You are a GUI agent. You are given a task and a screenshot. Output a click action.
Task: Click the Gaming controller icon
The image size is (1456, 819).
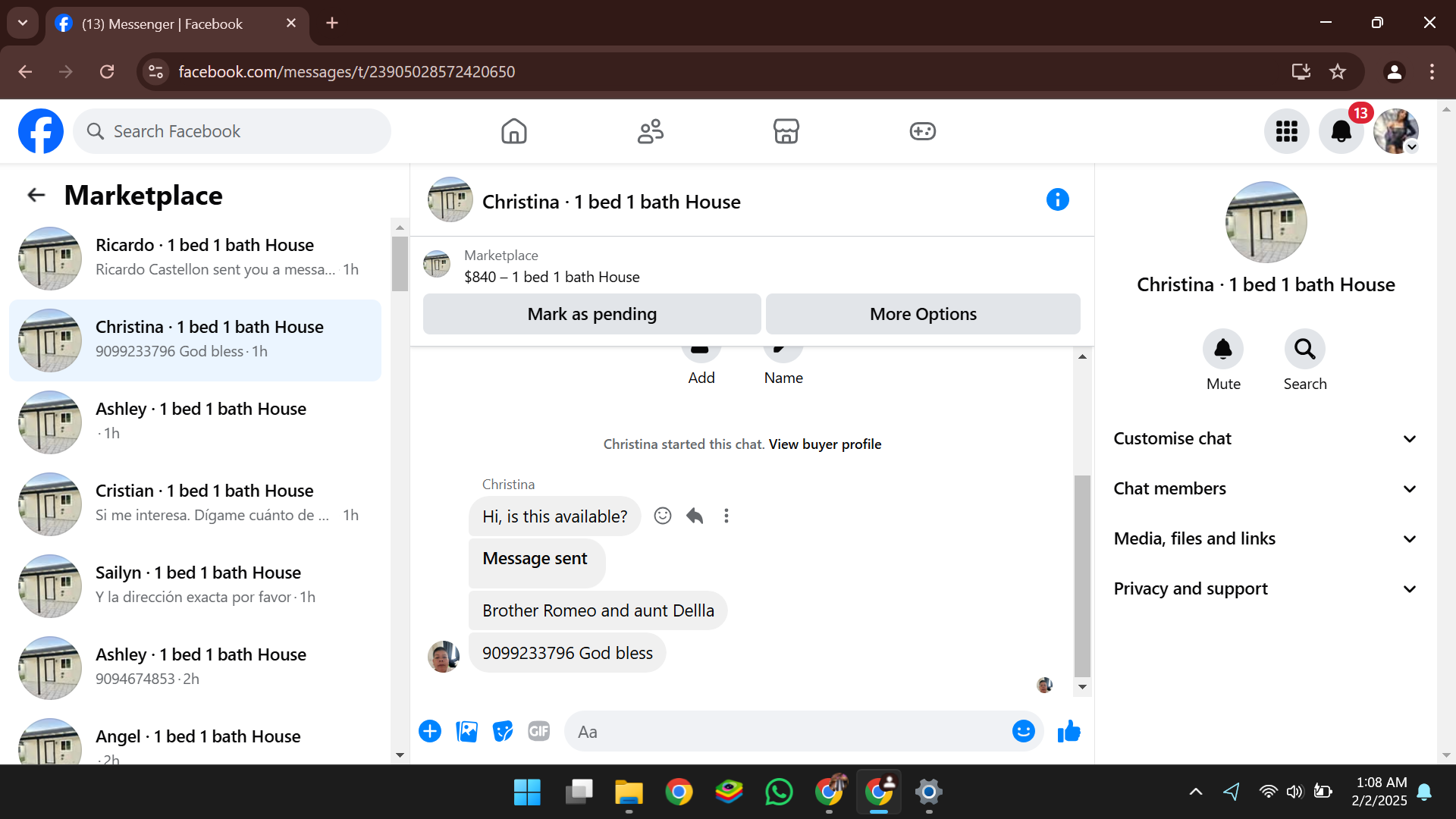point(922,131)
